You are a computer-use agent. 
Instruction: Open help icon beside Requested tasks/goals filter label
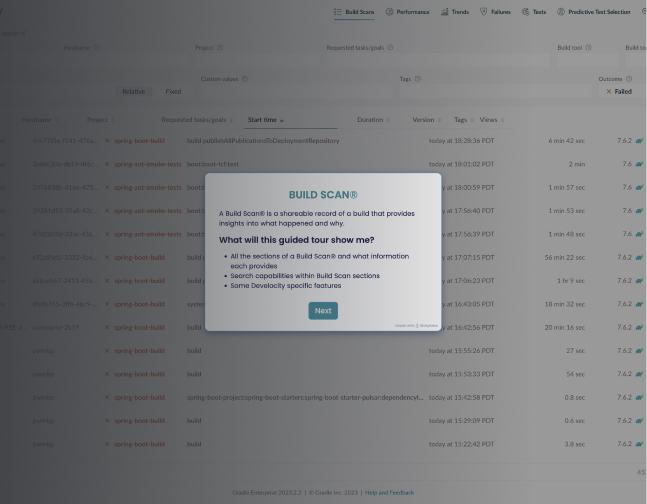390,47
